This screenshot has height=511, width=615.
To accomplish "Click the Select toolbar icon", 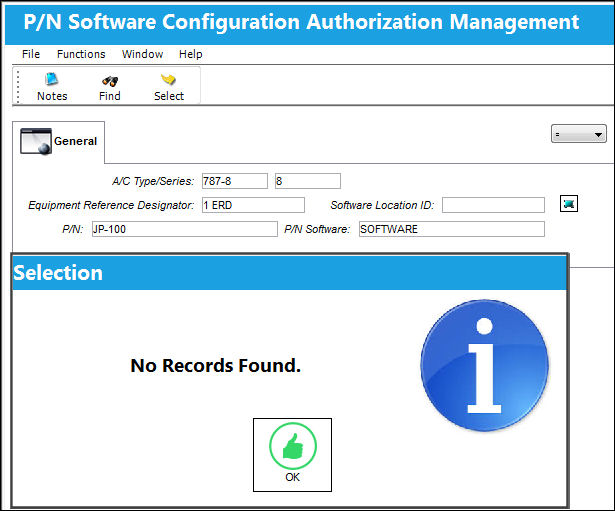I will 169,87.
